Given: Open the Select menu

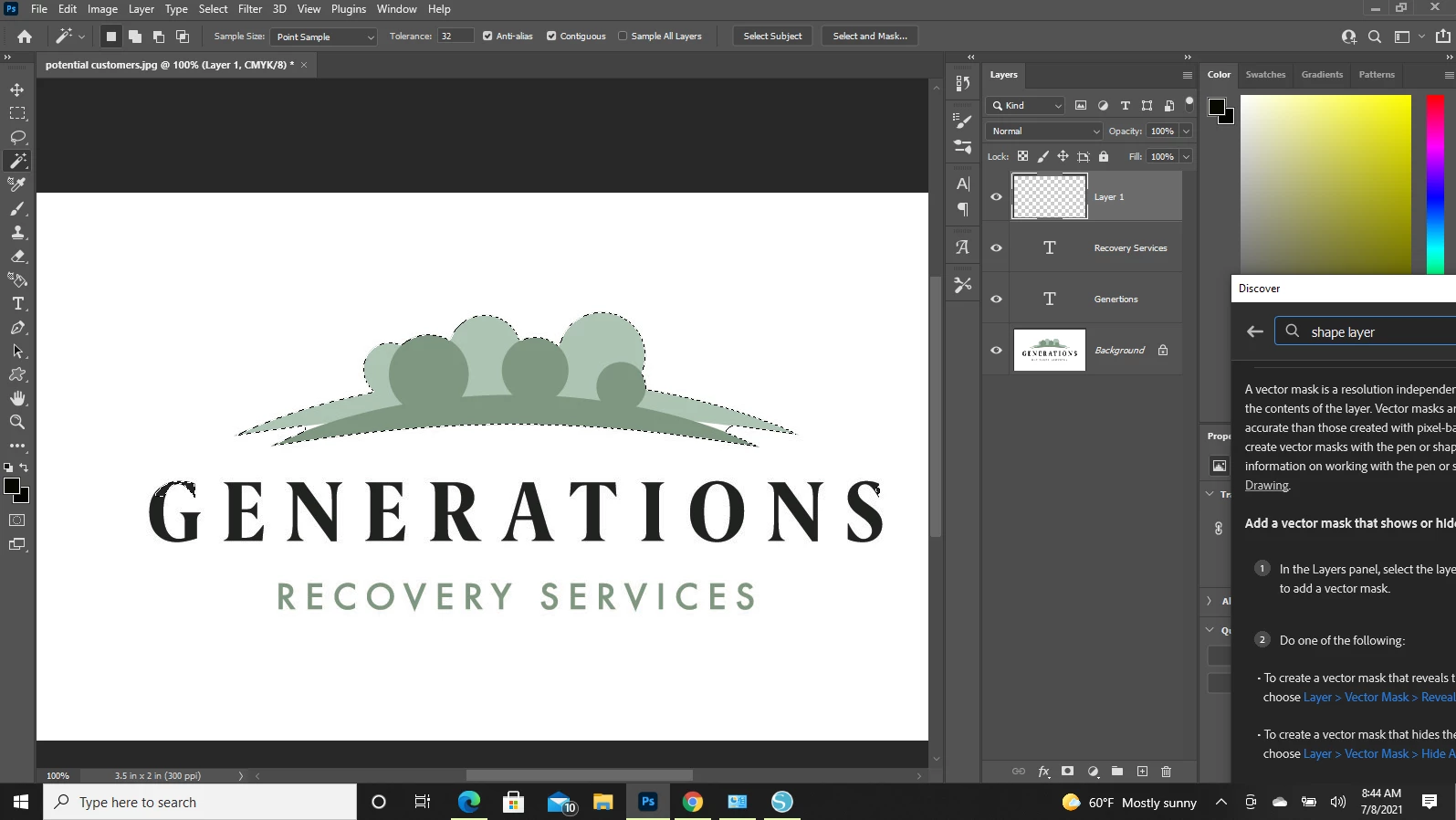Looking at the screenshot, I should [213, 9].
